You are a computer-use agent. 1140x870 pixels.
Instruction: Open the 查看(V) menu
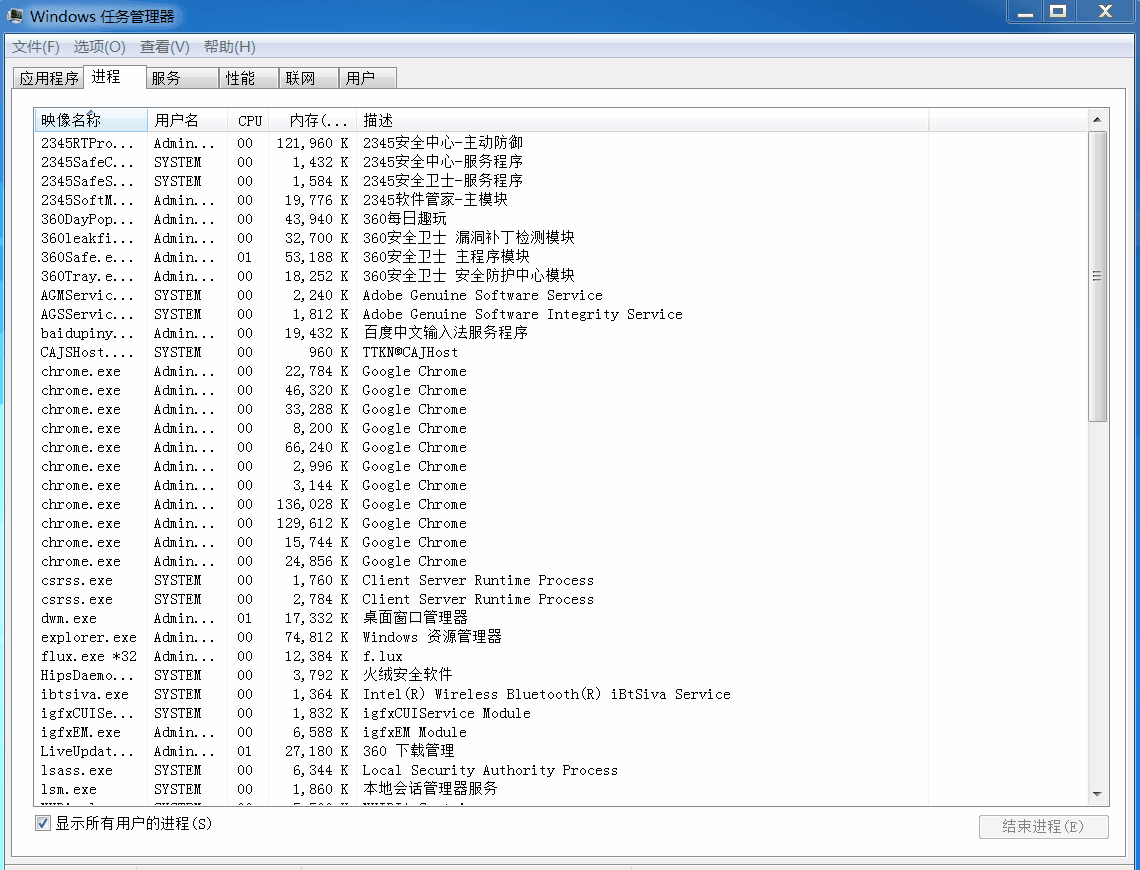pos(164,47)
